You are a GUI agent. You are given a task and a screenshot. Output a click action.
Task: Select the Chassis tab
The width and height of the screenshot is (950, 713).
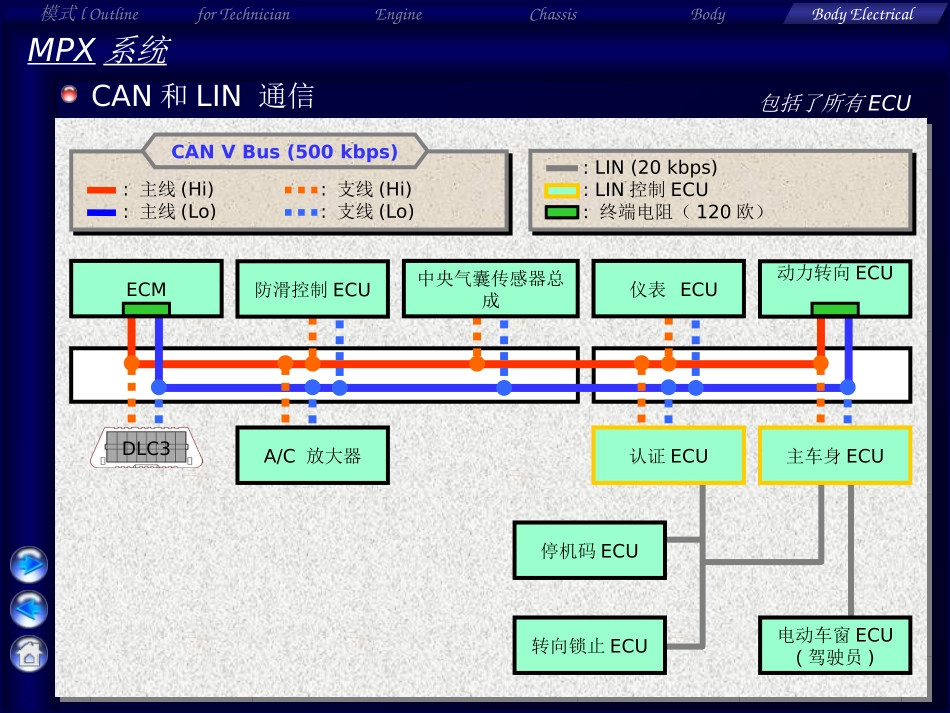point(553,14)
